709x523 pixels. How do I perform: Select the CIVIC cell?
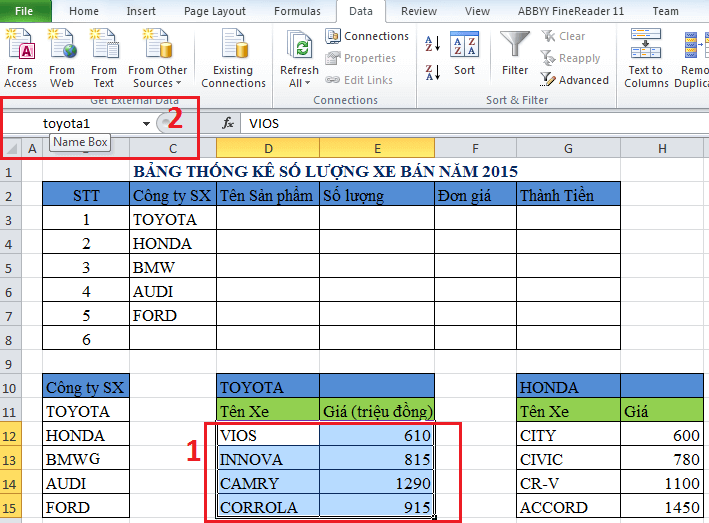click(568, 459)
